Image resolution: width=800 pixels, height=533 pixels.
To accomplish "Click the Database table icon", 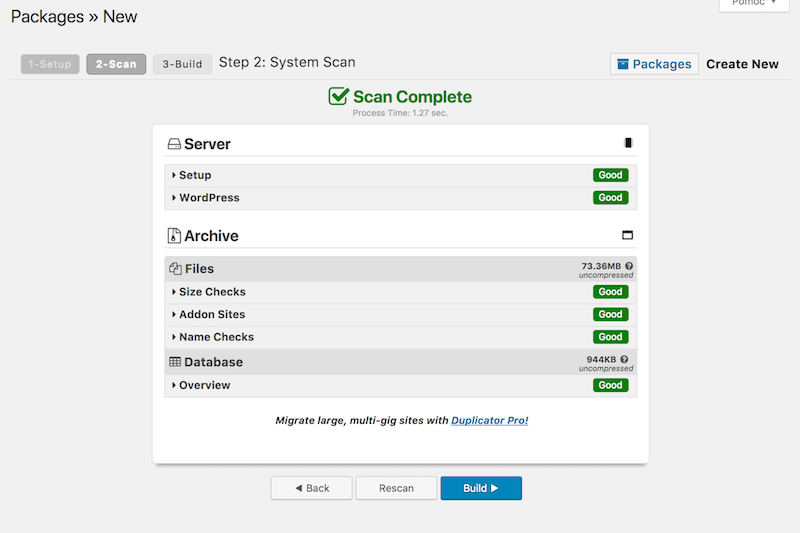I will pos(175,362).
